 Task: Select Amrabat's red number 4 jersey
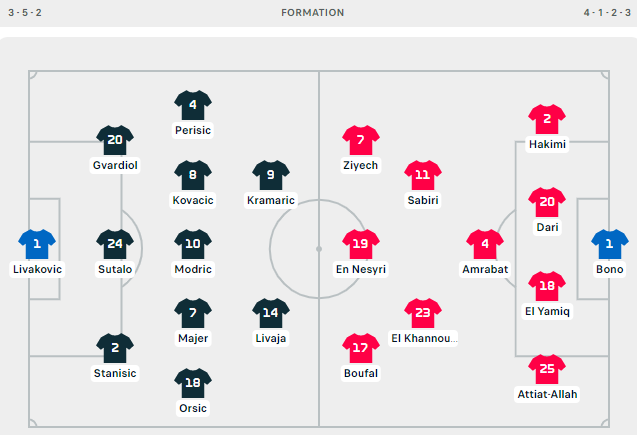tap(485, 244)
